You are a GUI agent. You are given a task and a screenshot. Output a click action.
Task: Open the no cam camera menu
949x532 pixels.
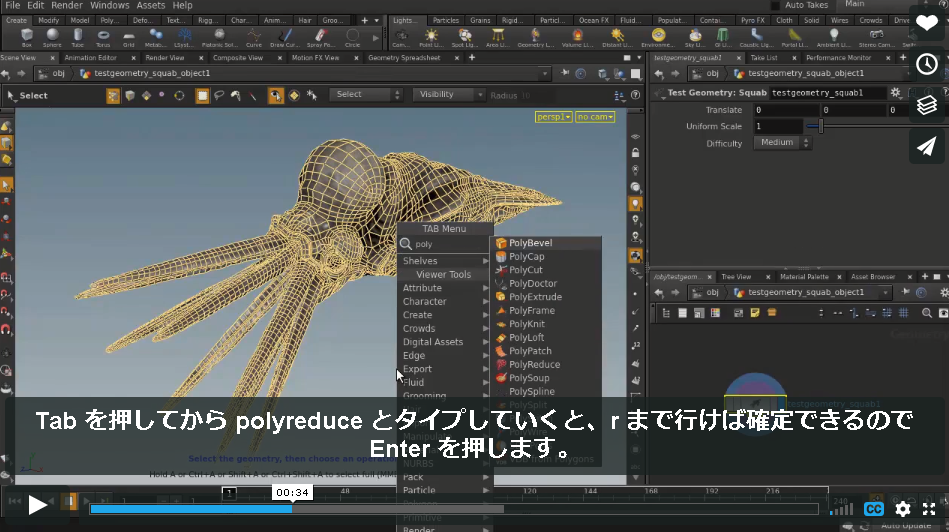pyautogui.click(x=595, y=117)
